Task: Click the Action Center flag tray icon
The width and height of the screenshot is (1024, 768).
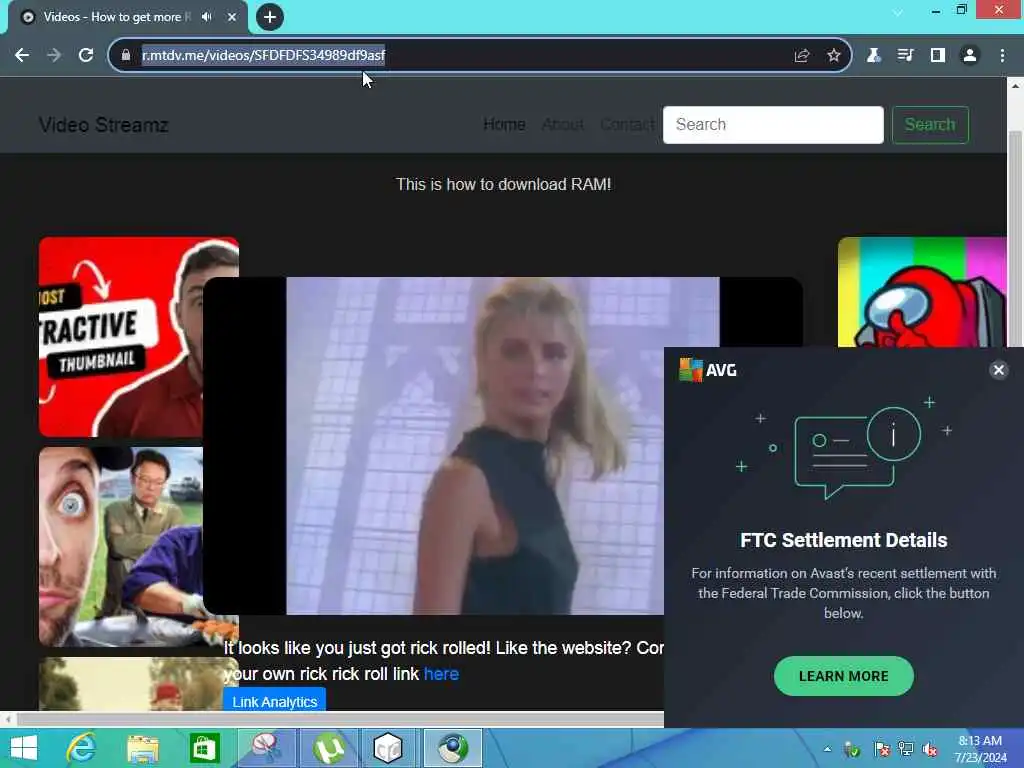Action: [x=881, y=749]
